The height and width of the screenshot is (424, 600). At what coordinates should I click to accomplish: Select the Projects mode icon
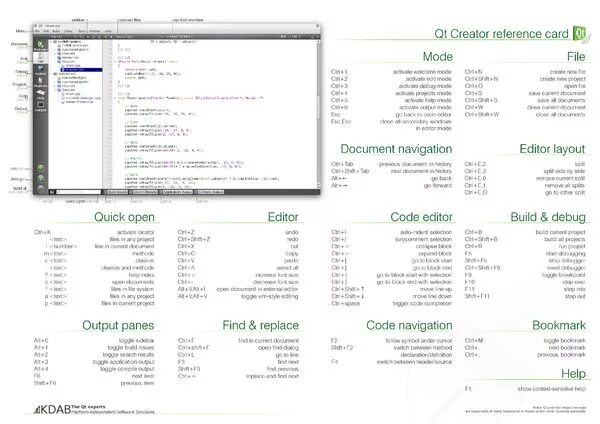point(40,82)
